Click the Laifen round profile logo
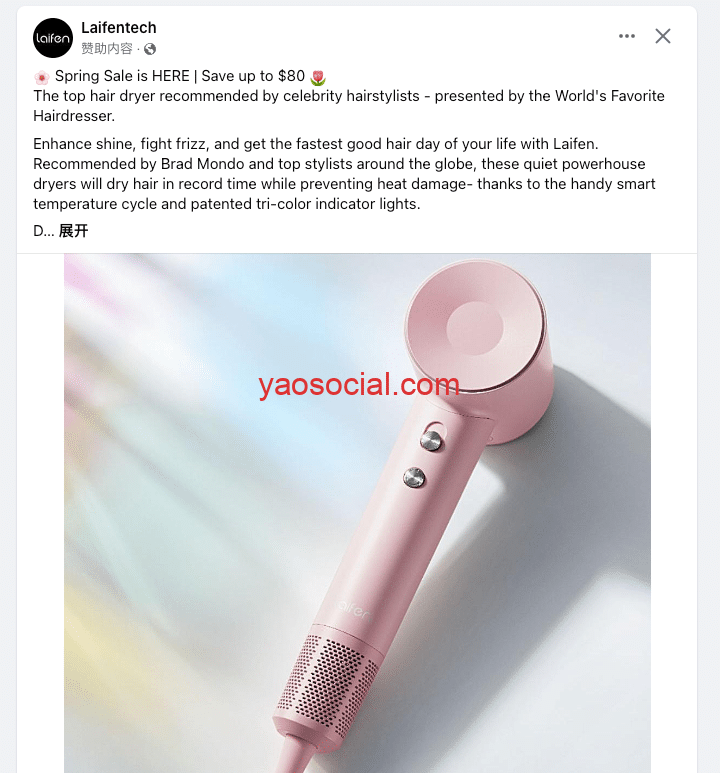 pos(53,38)
